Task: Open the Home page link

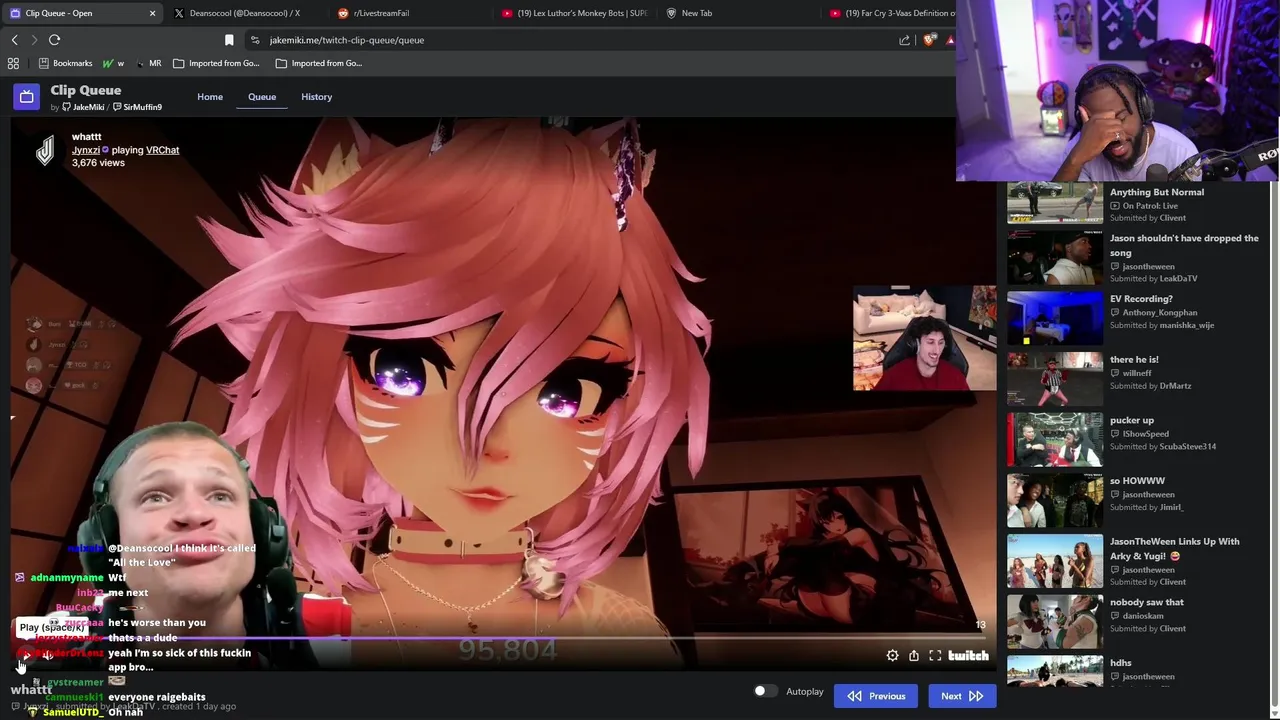Action: (x=210, y=97)
